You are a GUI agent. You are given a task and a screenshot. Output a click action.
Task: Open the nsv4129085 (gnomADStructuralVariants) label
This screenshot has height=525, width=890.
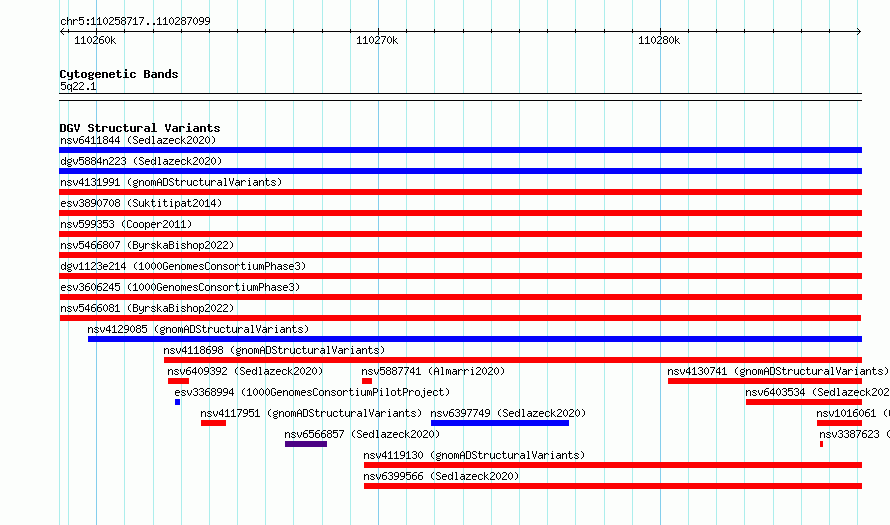click(x=198, y=329)
